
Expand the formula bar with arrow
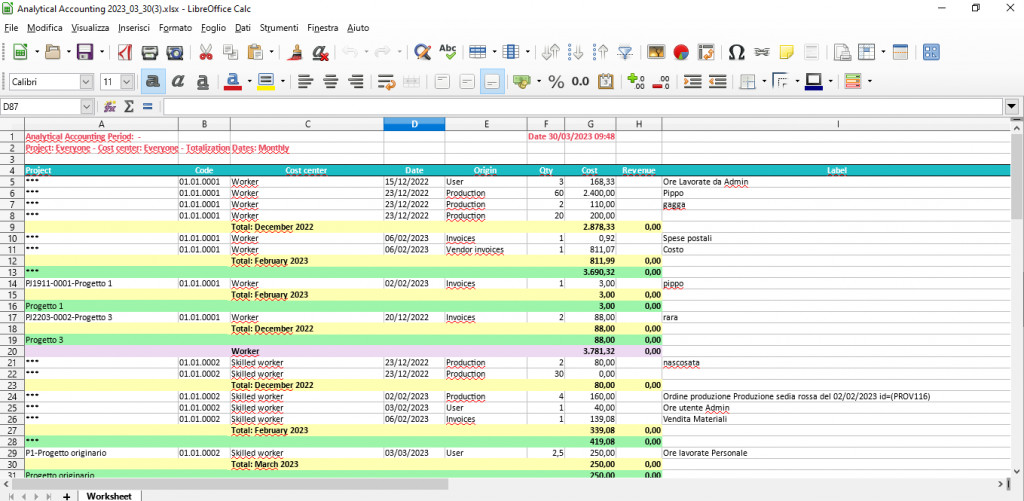[1012, 106]
